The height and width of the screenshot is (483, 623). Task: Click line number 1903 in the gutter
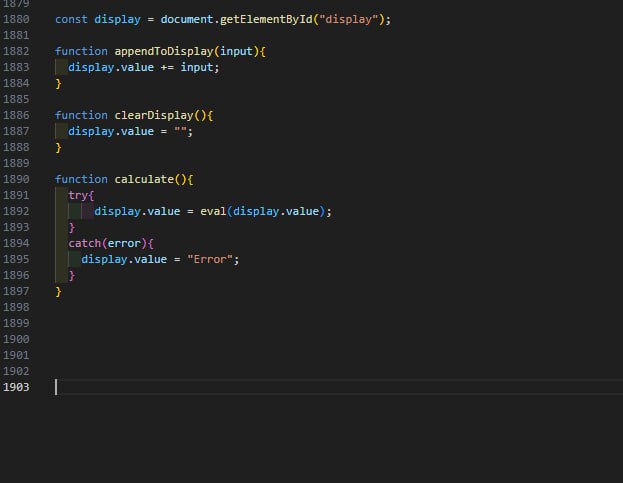(16, 387)
